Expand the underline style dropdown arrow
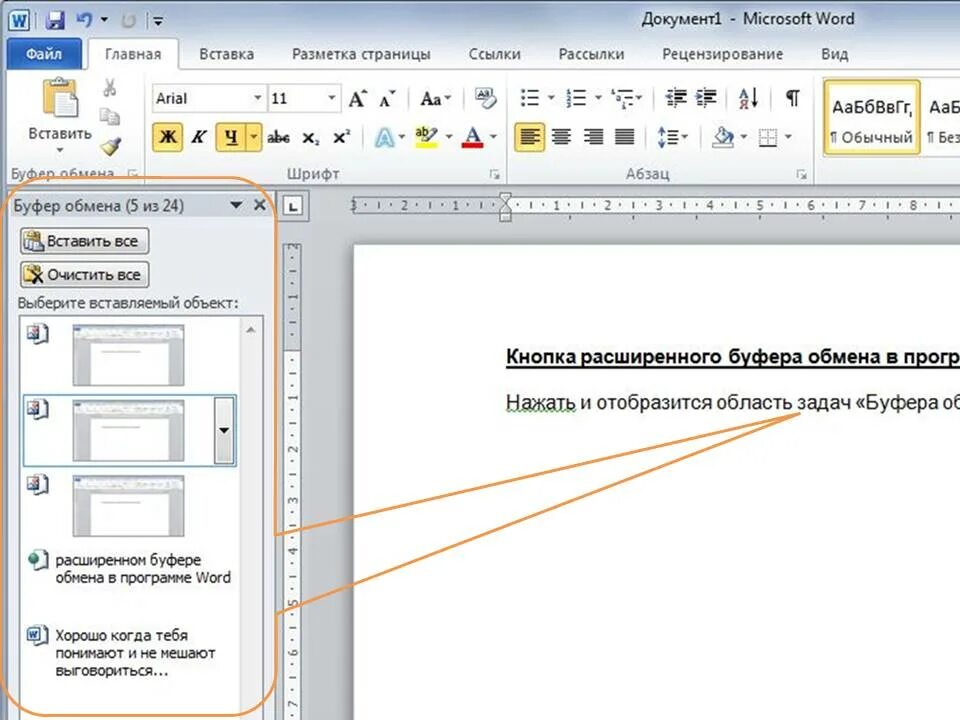 (253, 137)
